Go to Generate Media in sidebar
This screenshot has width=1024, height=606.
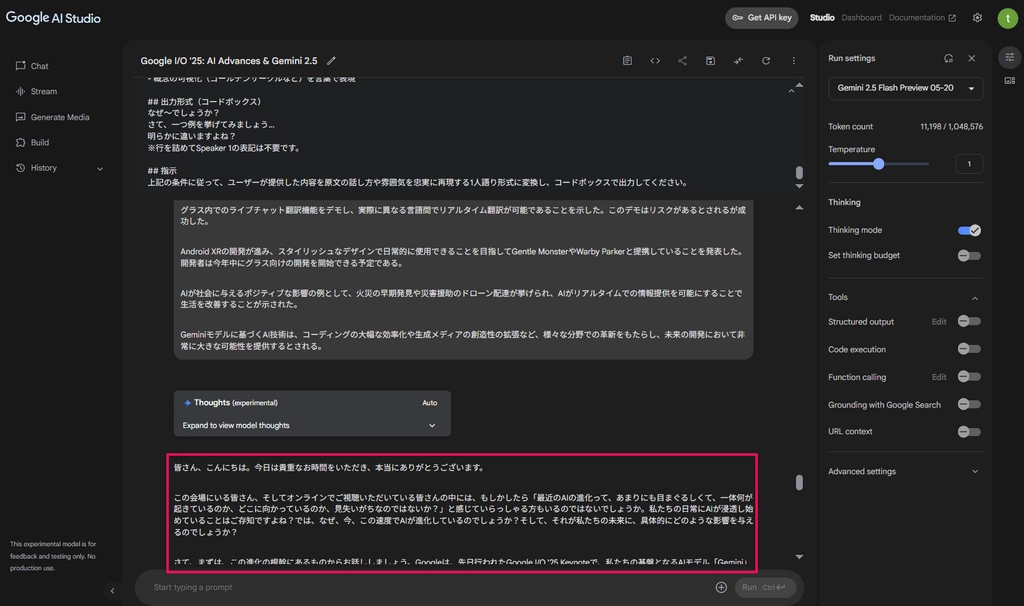[52, 117]
